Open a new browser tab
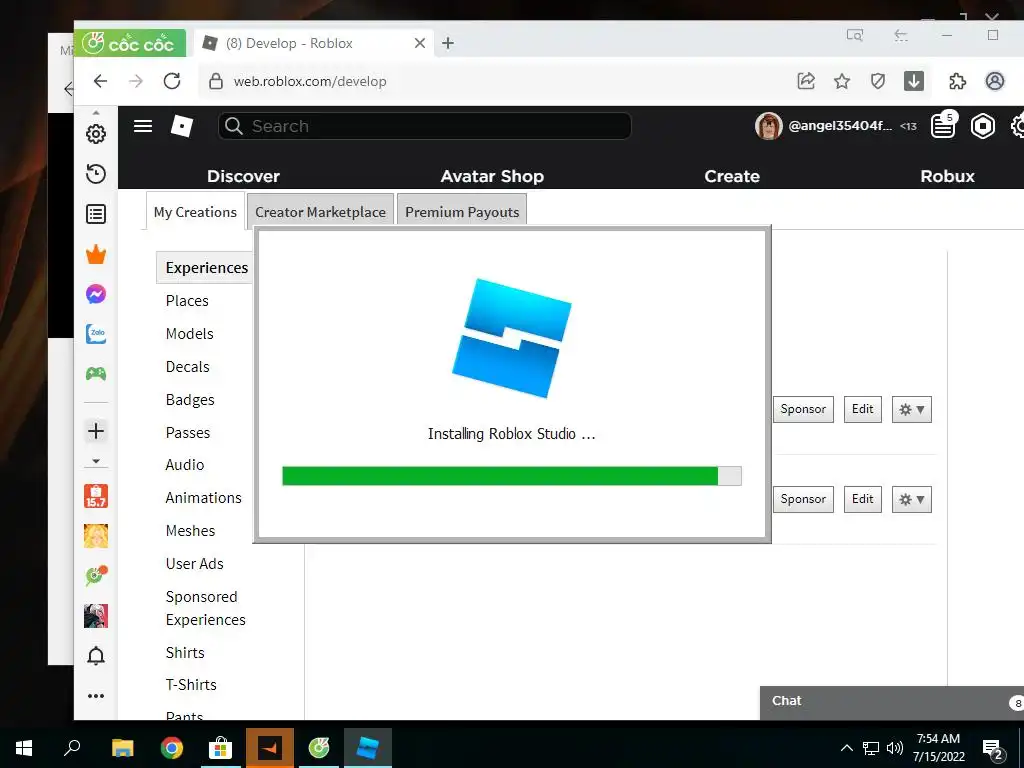Viewport: 1024px width, 768px height. 448,43
